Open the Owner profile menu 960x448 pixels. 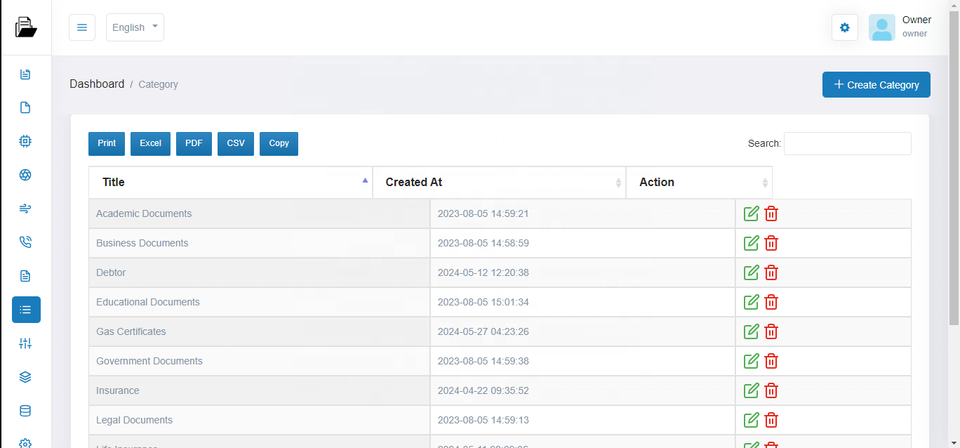tap(900, 27)
